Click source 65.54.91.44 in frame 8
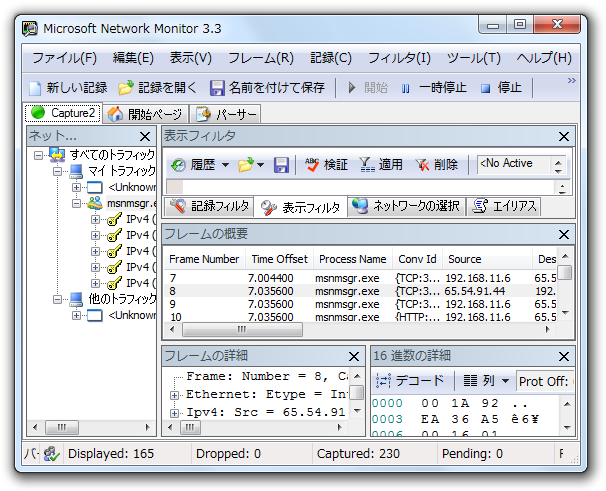 pyautogui.click(x=475, y=291)
